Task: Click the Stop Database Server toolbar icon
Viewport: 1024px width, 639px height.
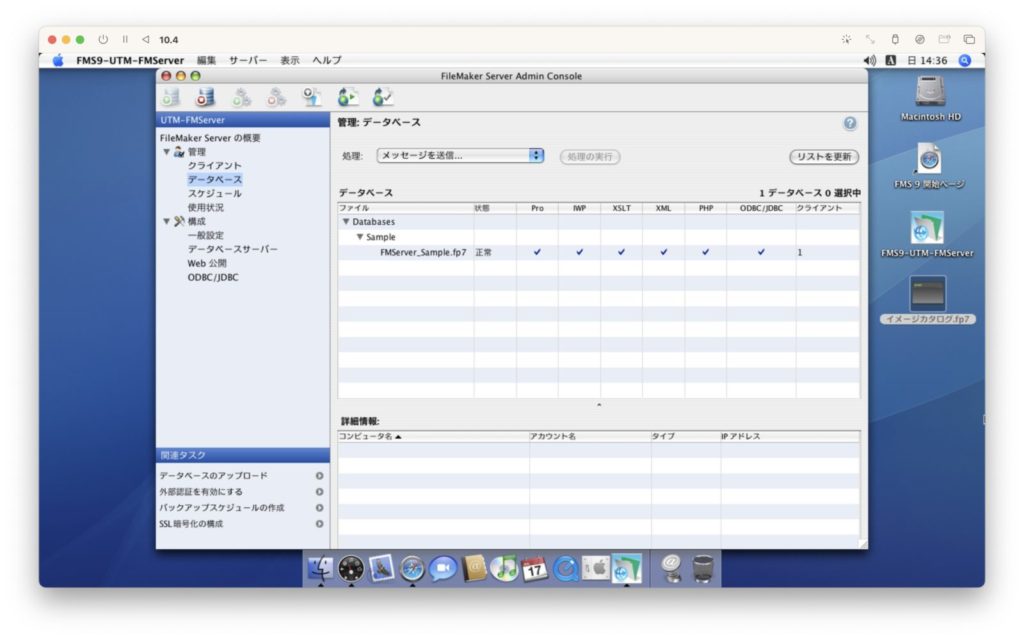Action: click(x=205, y=98)
